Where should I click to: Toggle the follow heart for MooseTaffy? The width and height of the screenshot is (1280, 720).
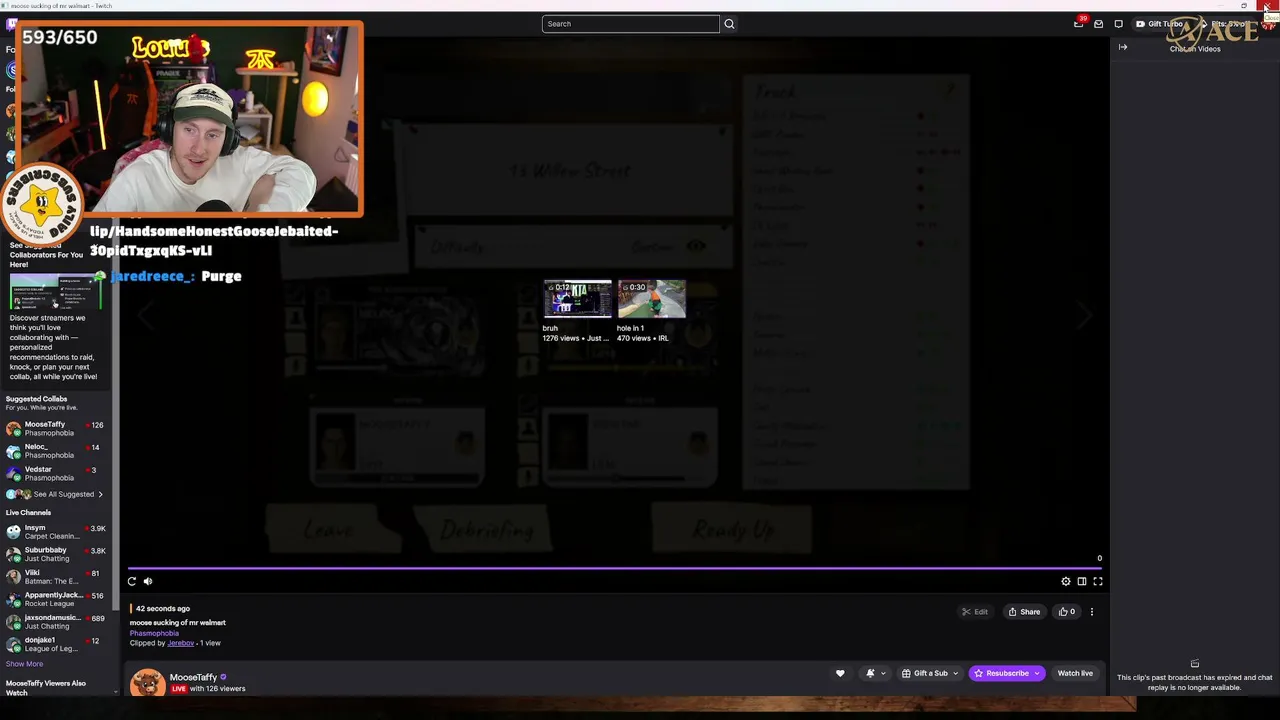(840, 673)
